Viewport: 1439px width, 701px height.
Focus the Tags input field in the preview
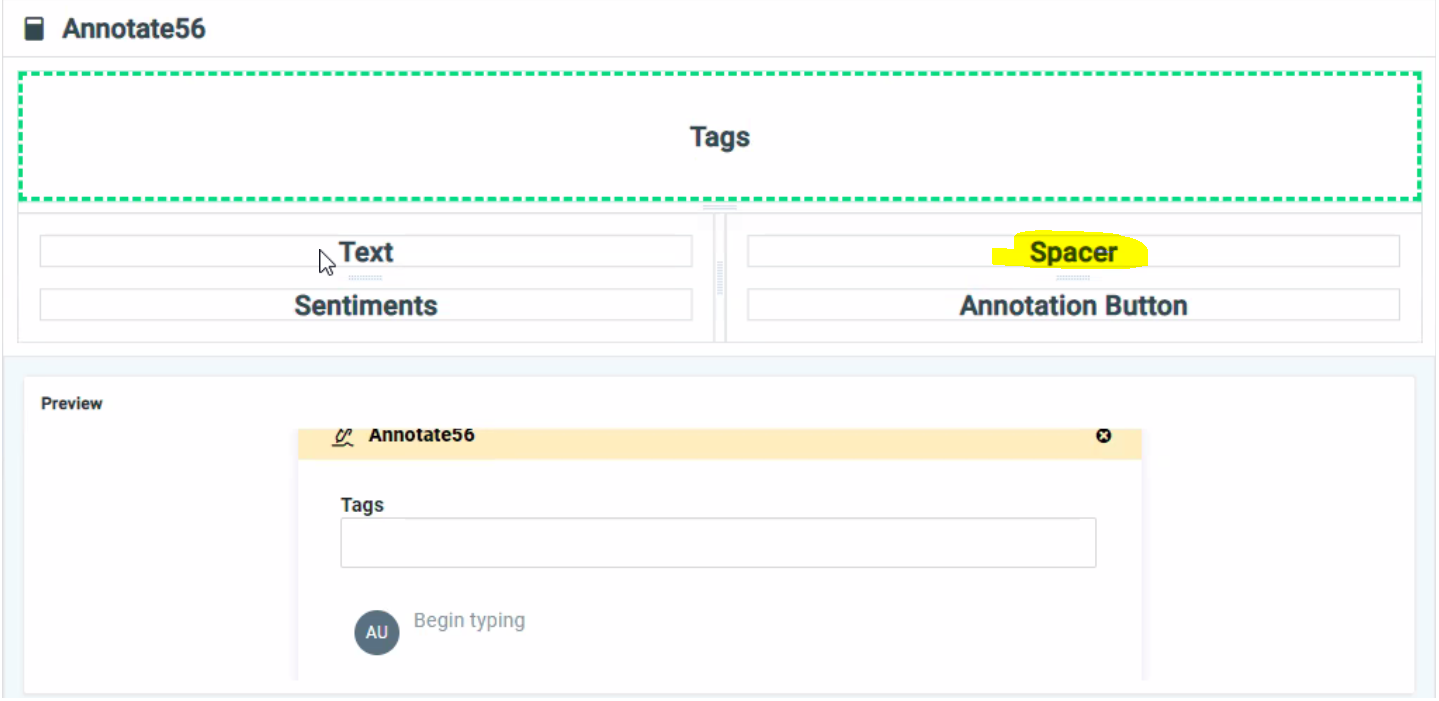coord(718,542)
